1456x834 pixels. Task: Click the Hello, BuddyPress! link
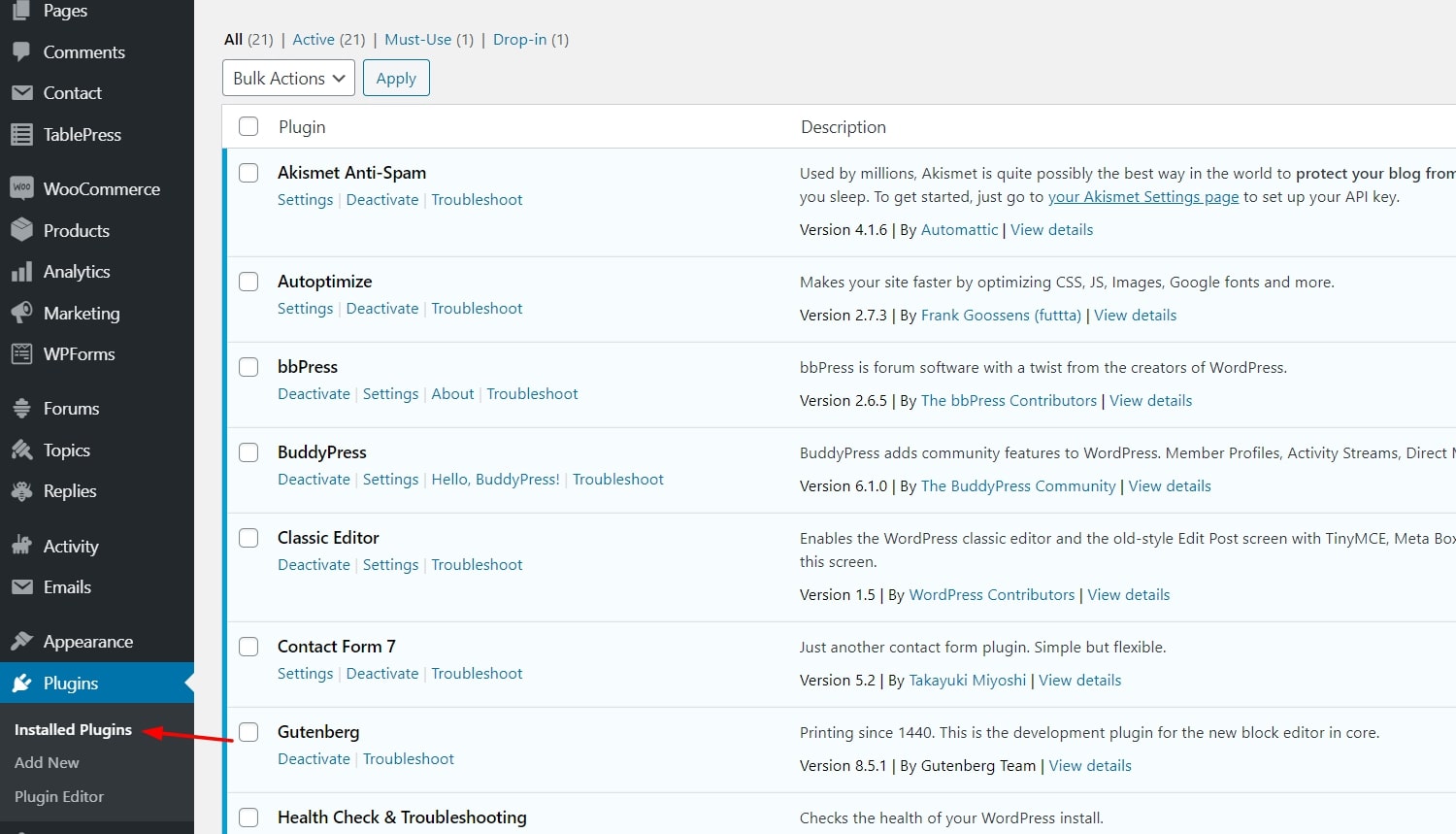click(x=495, y=480)
